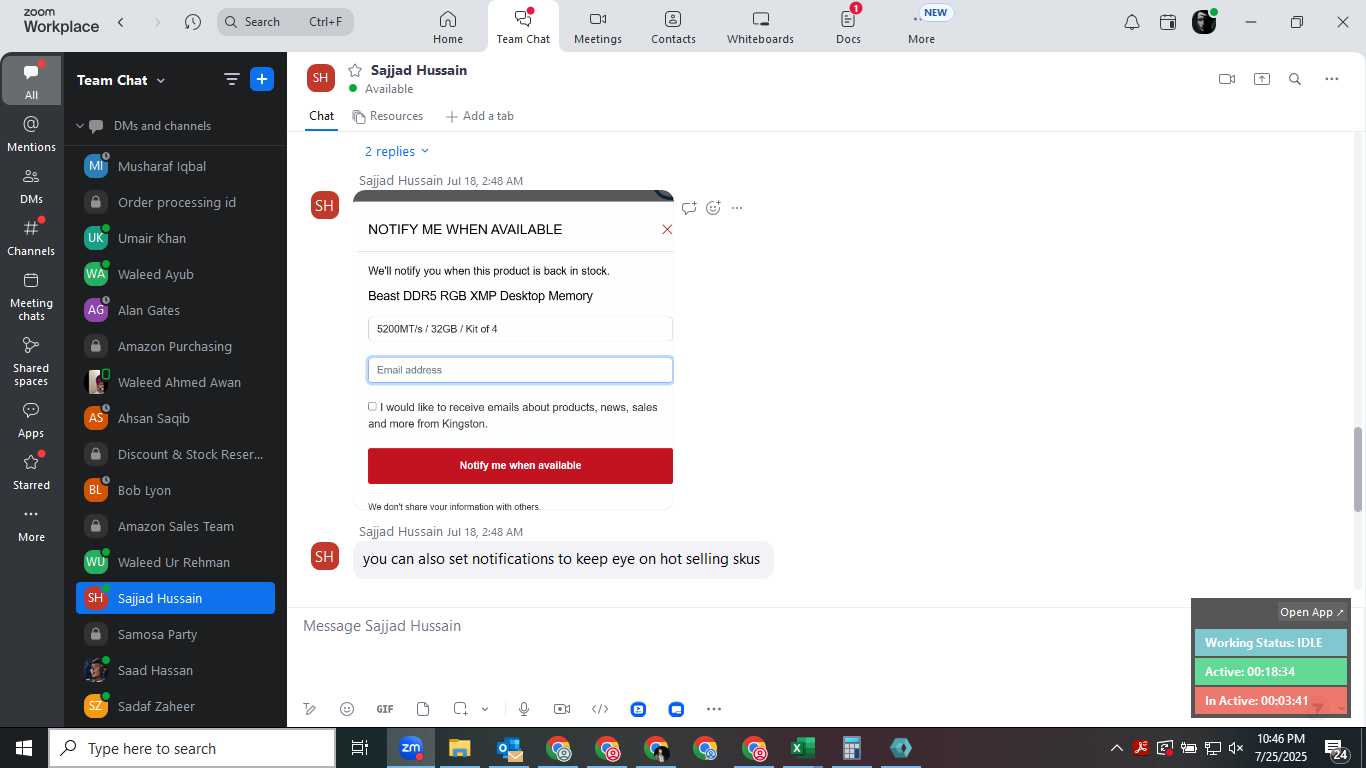Open the Notify Me screenshot image
Screen dimensions: 1366x768
point(513,350)
